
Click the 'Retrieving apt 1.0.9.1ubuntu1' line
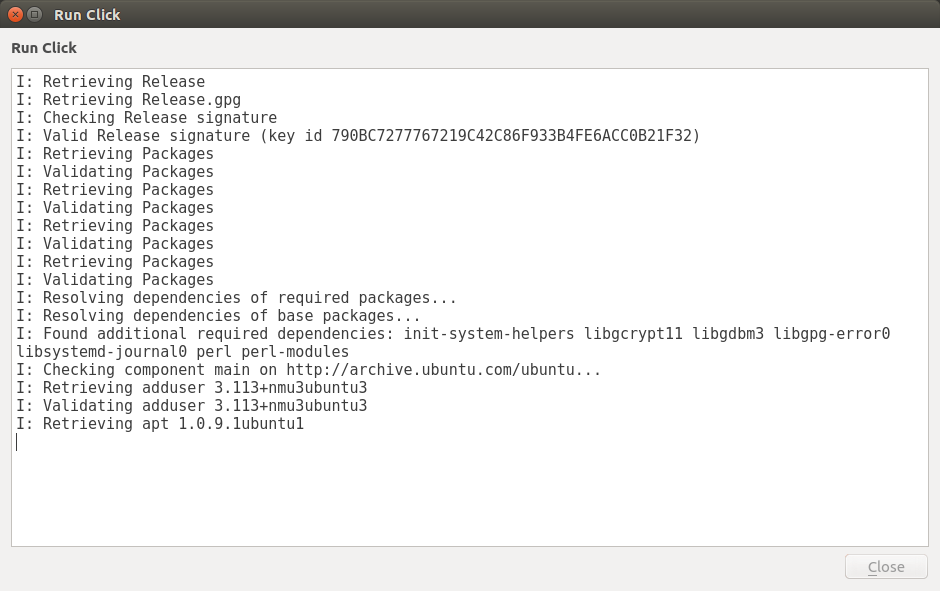coord(160,424)
